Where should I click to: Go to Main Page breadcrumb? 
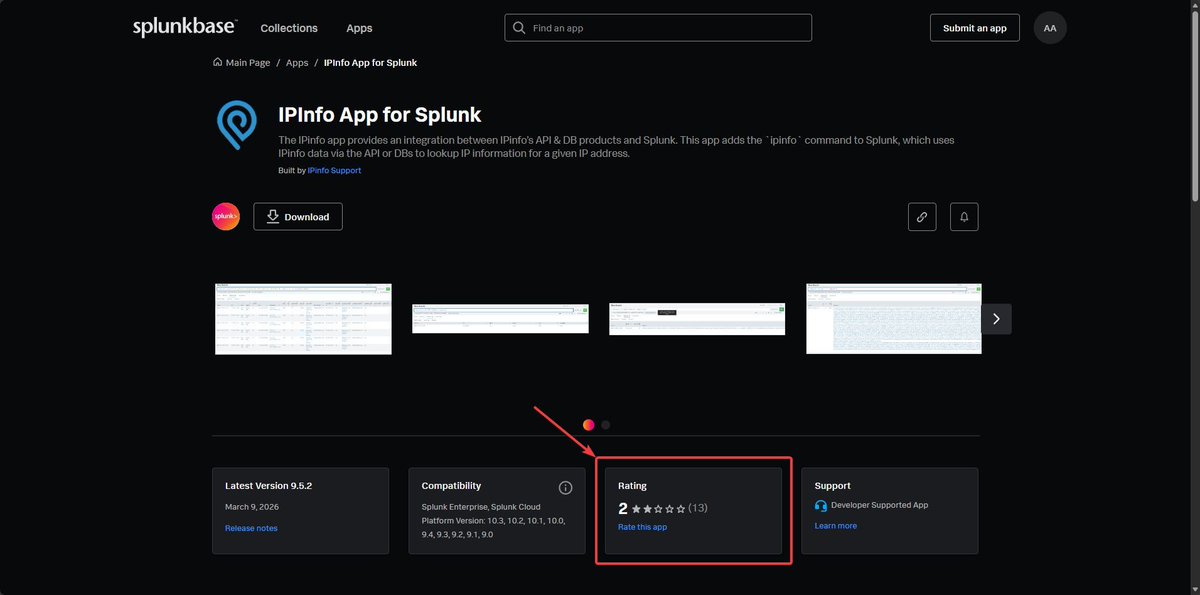(x=248, y=62)
